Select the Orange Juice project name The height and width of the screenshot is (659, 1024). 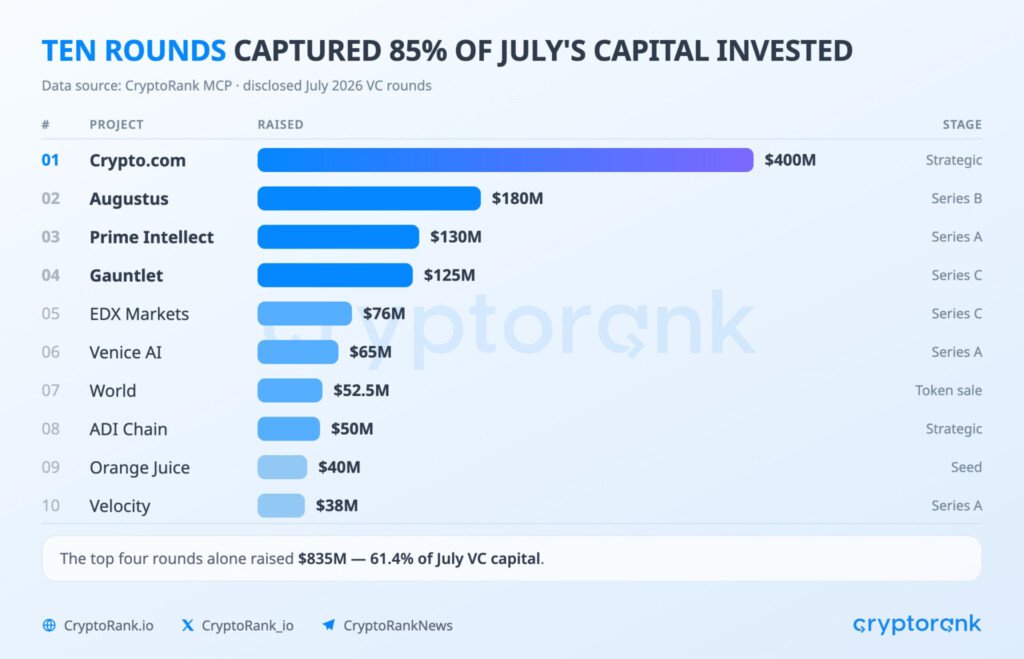[140, 468]
